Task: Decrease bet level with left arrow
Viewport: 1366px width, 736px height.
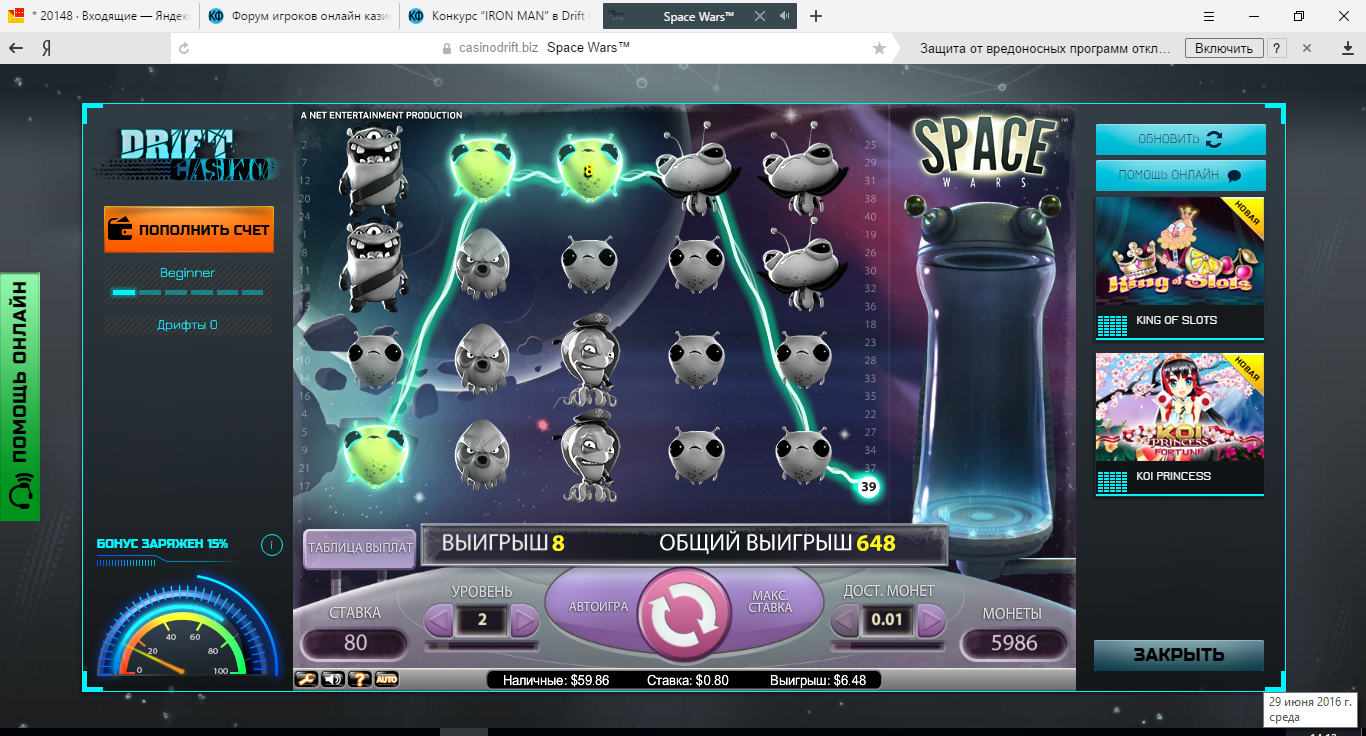Action: 439,621
